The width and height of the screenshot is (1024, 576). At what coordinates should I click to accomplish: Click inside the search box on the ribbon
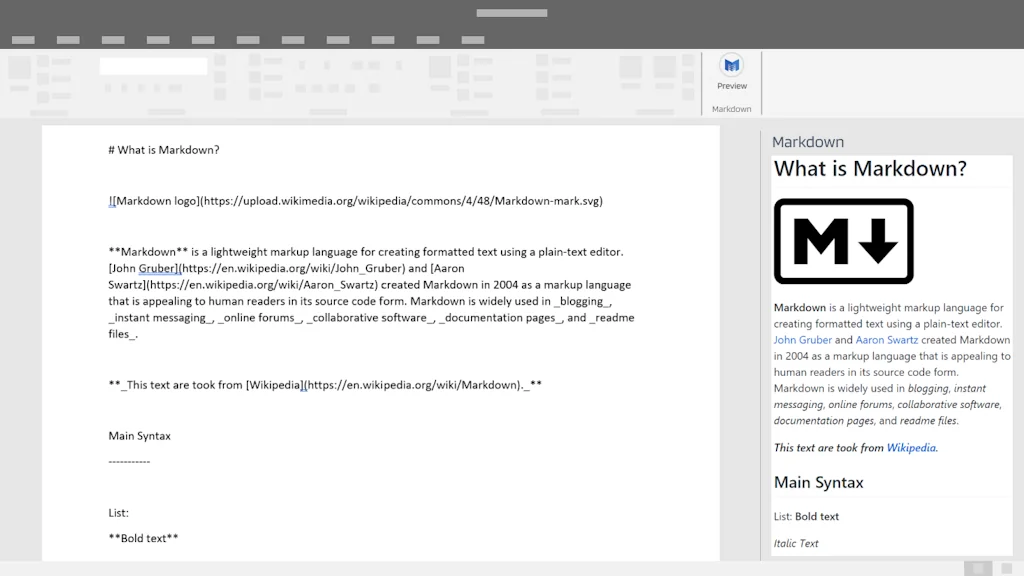(x=153, y=65)
